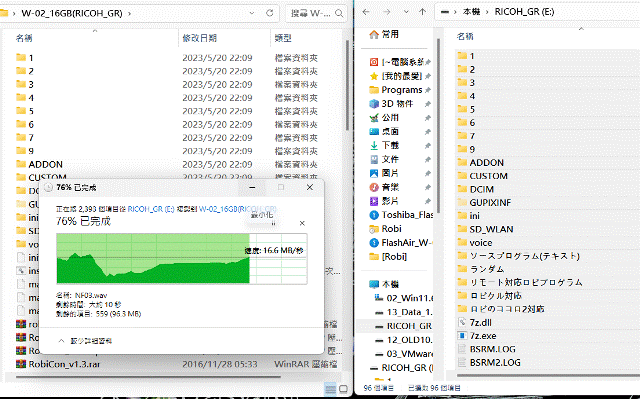Click the 影片 video icon in the sidebar
640x399 pixels.
tap(374, 201)
